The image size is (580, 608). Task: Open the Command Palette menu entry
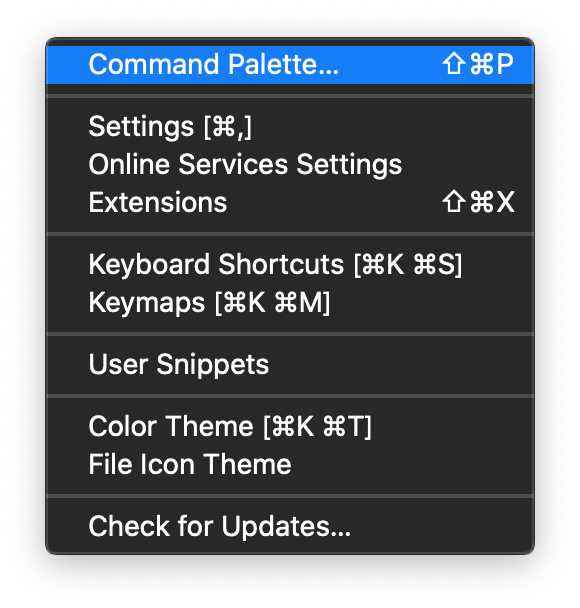[290, 64]
